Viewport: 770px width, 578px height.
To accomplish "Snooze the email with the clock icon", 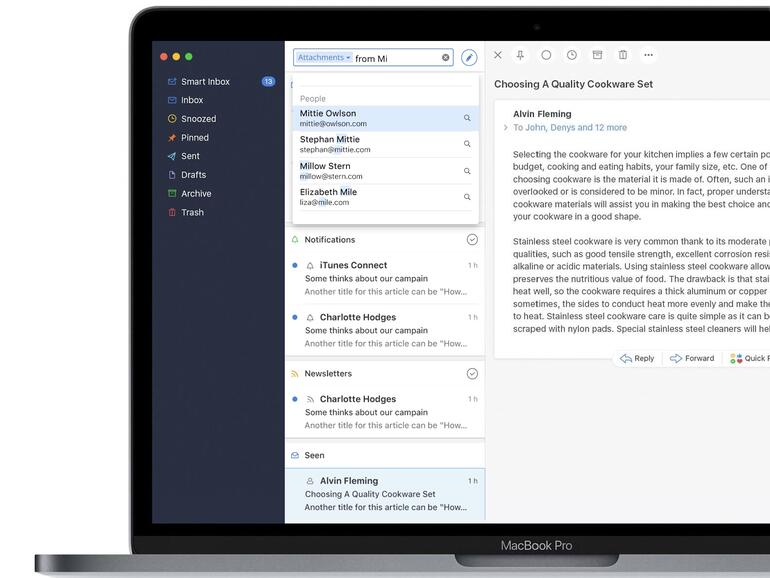I will point(572,55).
